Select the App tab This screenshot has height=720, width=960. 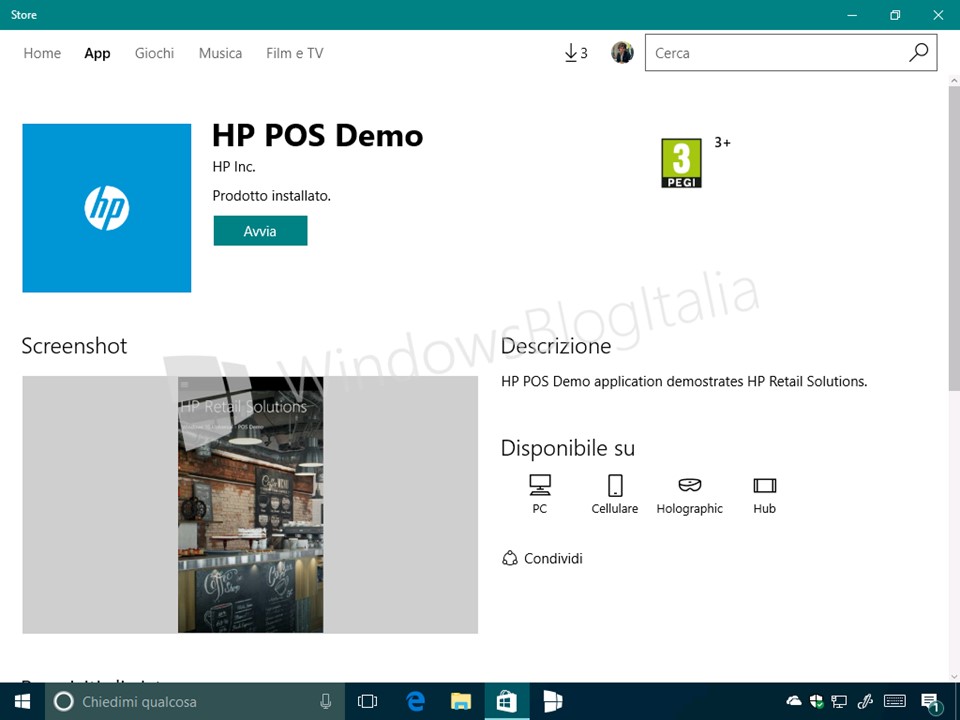click(97, 53)
